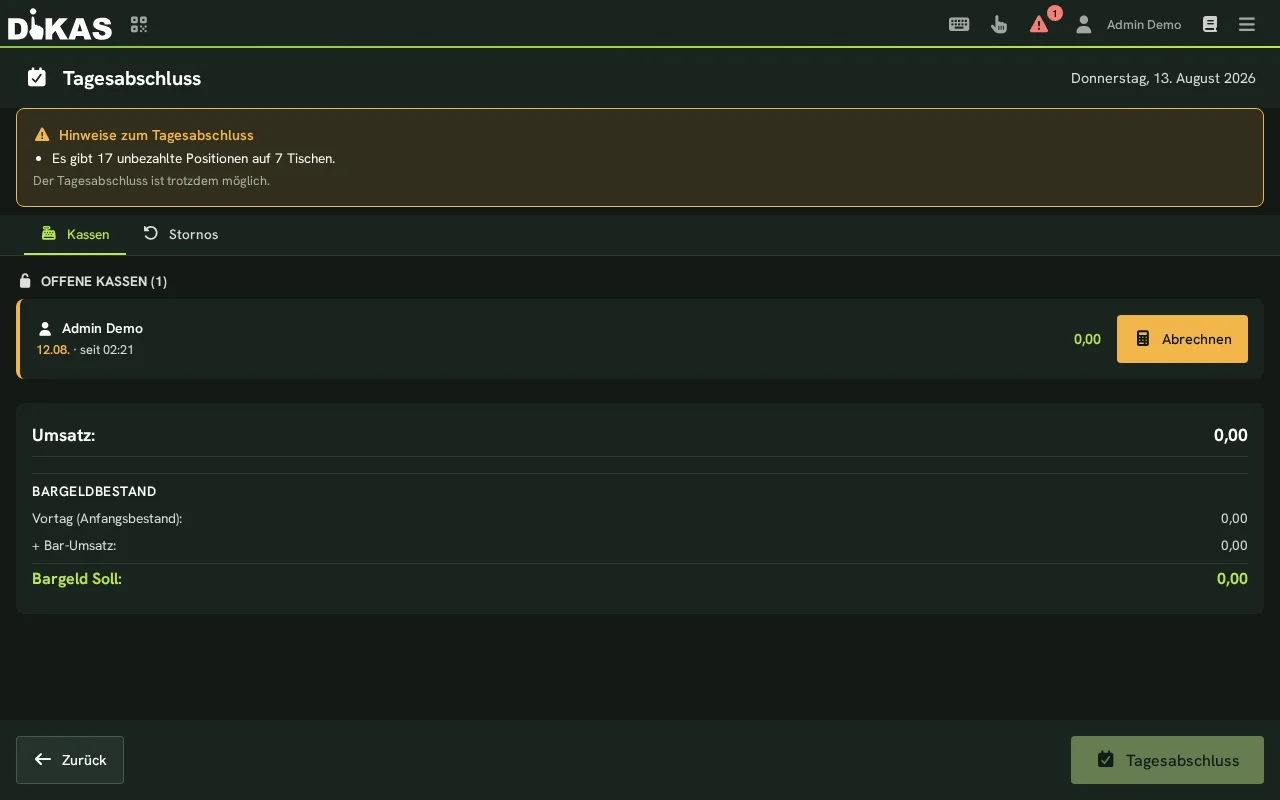1280x800 pixels.
Task: Click the Vortag (Anfangsbestand) row label
Action: point(107,519)
